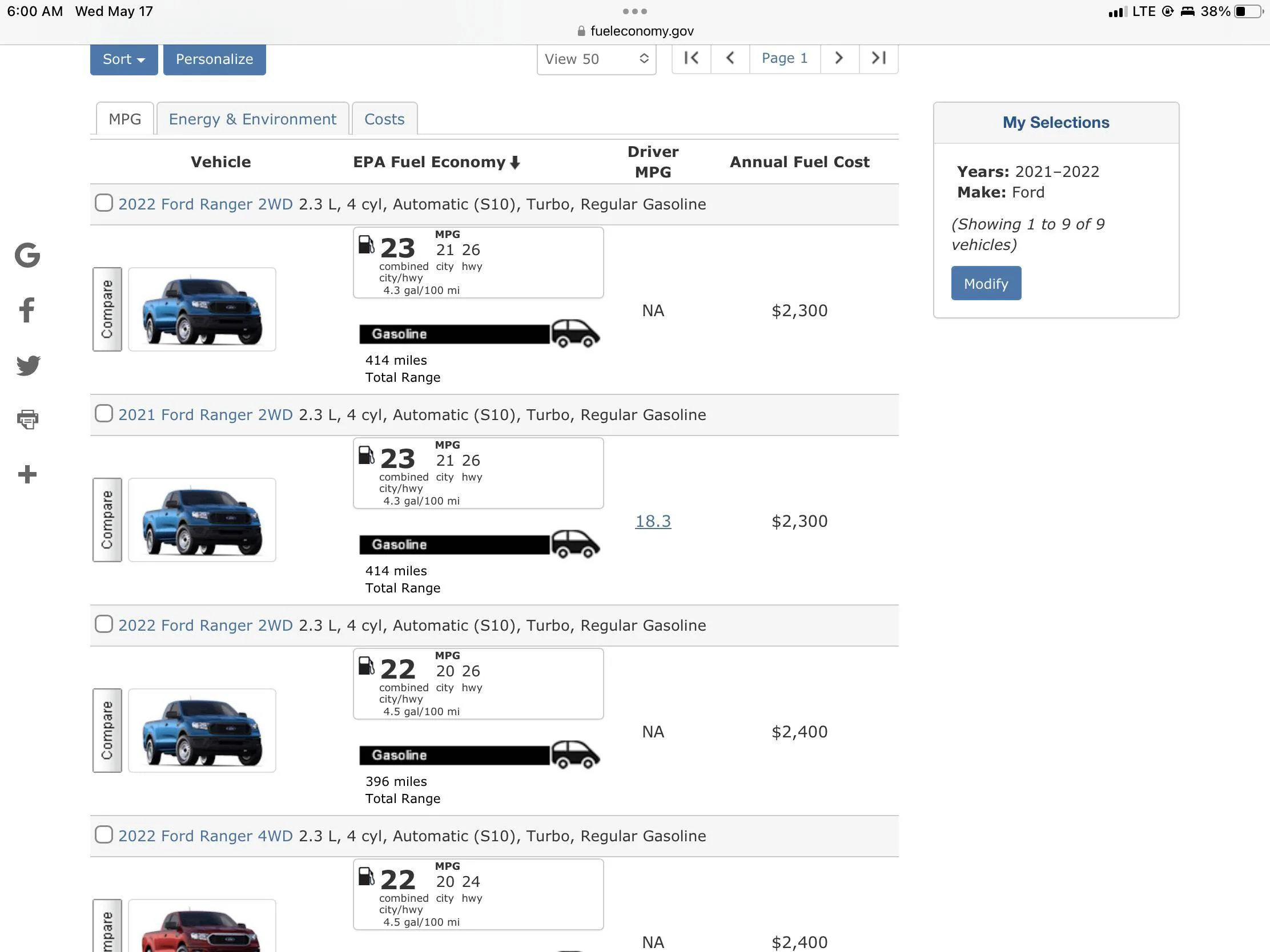Open first 2022 Ford Ranger 2WD link, 23 MPG
Image resolution: width=1270 pixels, height=952 pixels.
[x=206, y=204]
